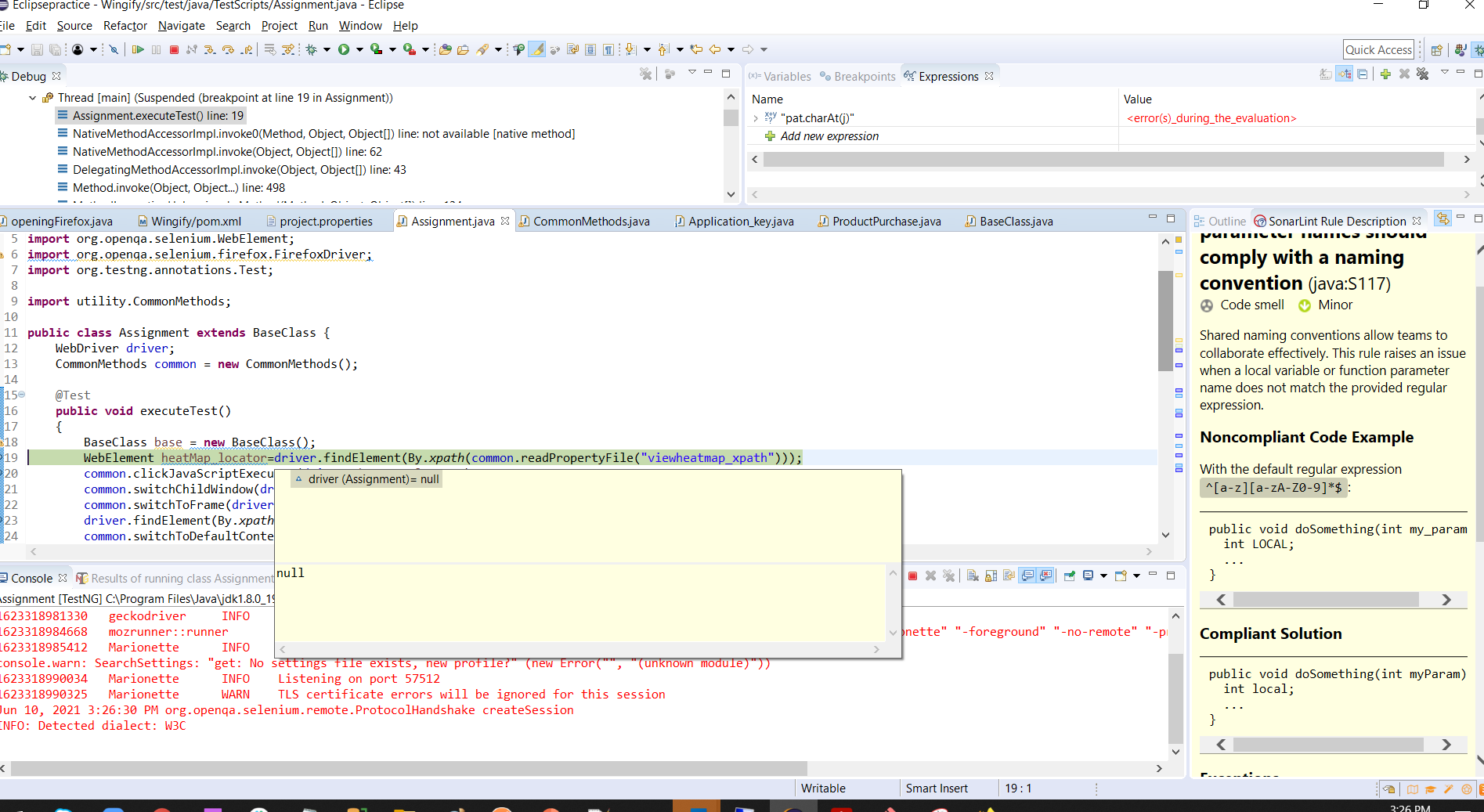The image size is (1484, 812).
Task: Open Back history dropdown arrow
Action: pos(731,50)
